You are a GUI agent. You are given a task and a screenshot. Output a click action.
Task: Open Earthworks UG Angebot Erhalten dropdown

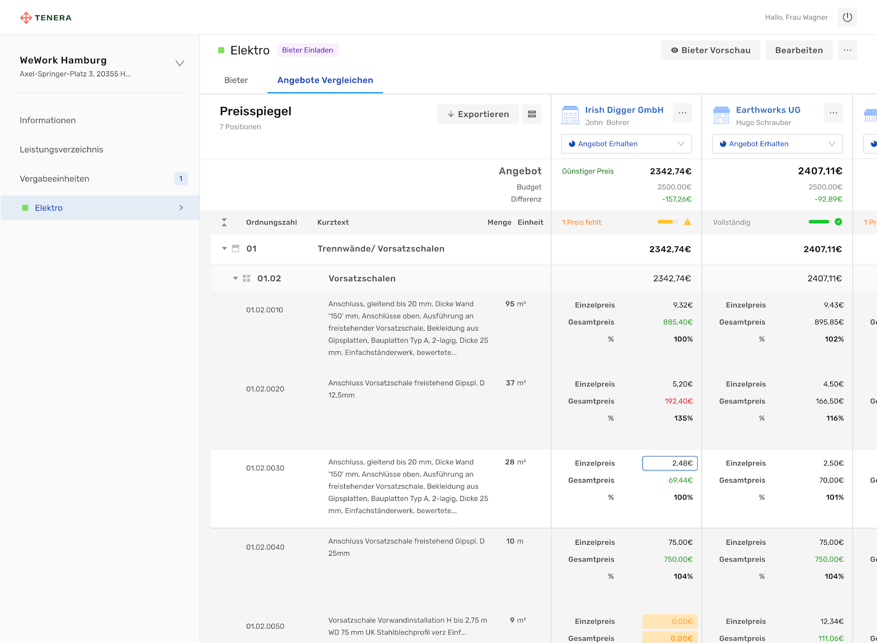[777, 144]
